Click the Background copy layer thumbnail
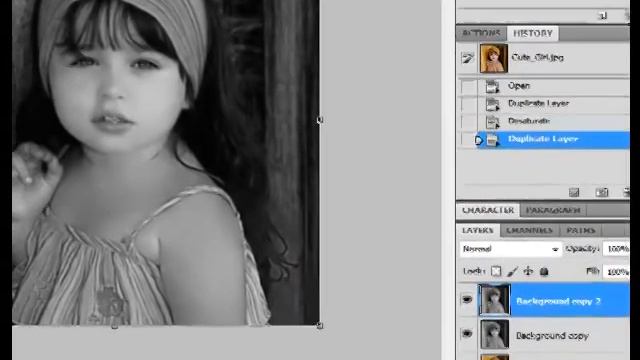This screenshot has height=360, width=640. pyautogui.click(x=494, y=334)
